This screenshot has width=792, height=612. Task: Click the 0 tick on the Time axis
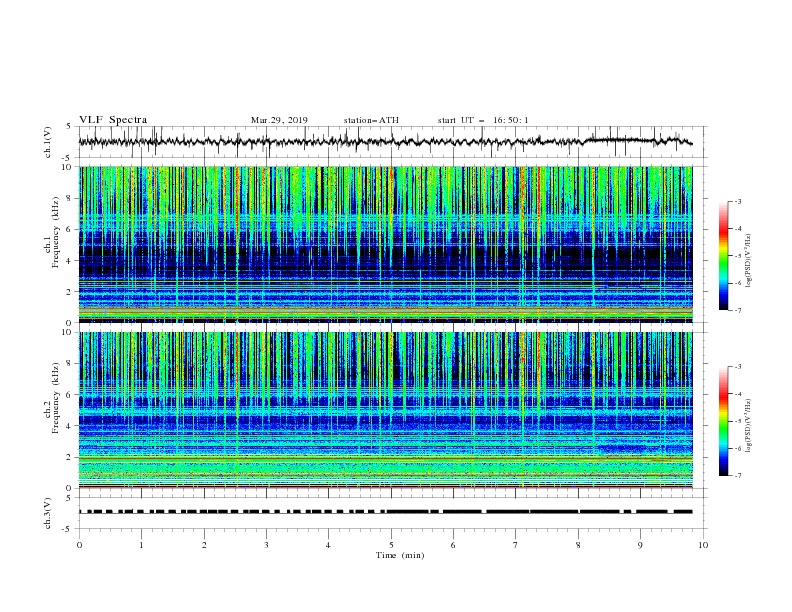(x=79, y=545)
